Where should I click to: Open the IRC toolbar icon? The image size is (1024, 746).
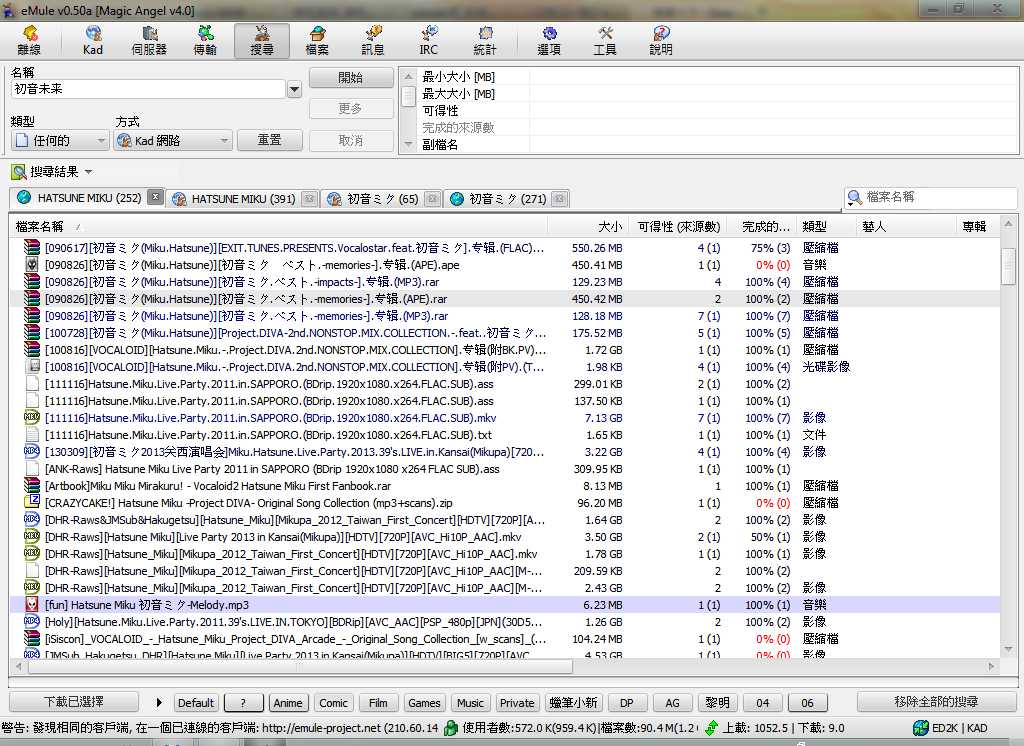pos(428,41)
